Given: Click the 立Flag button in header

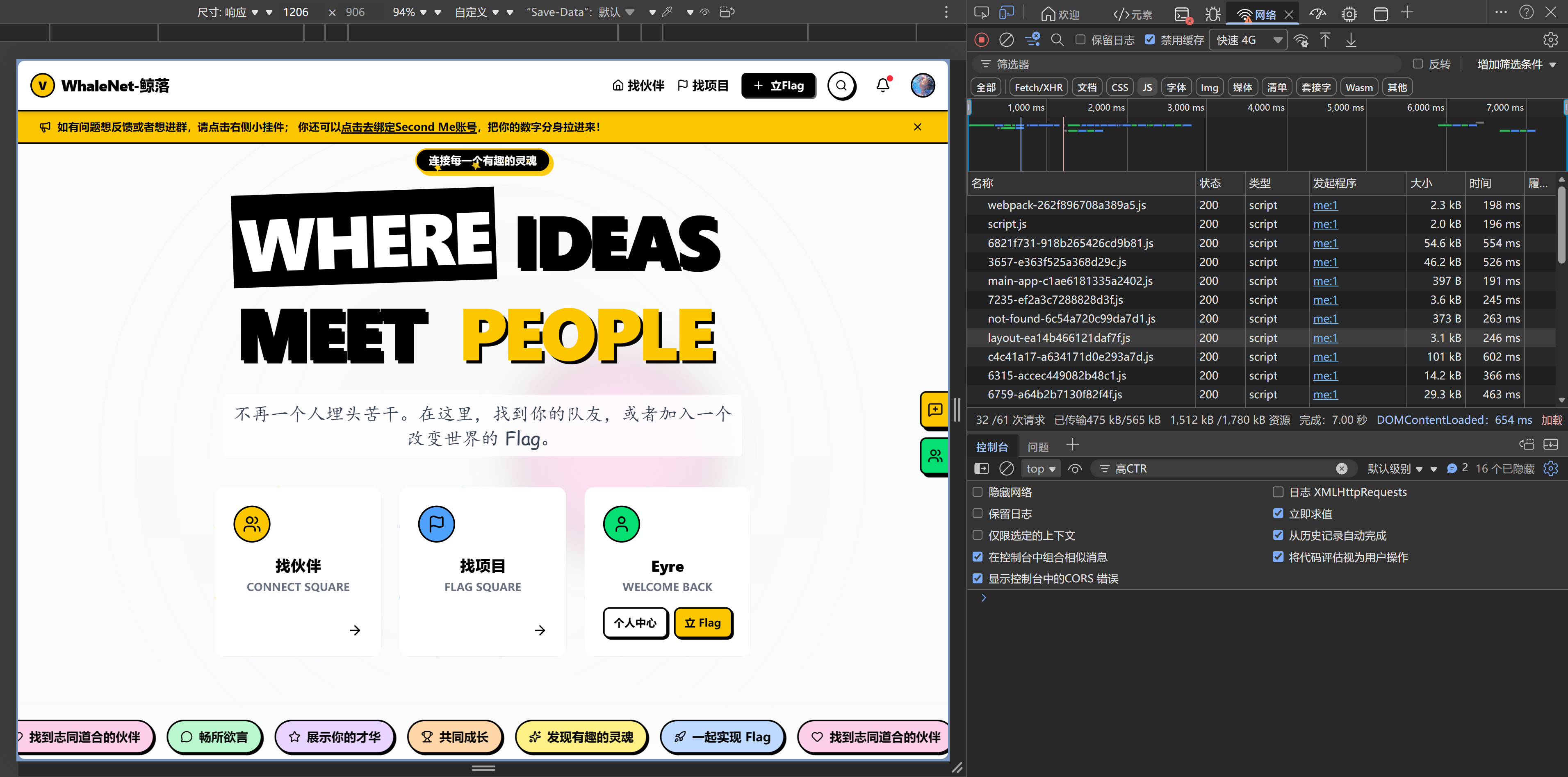Looking at the screenshot, I should click(778, 86).
